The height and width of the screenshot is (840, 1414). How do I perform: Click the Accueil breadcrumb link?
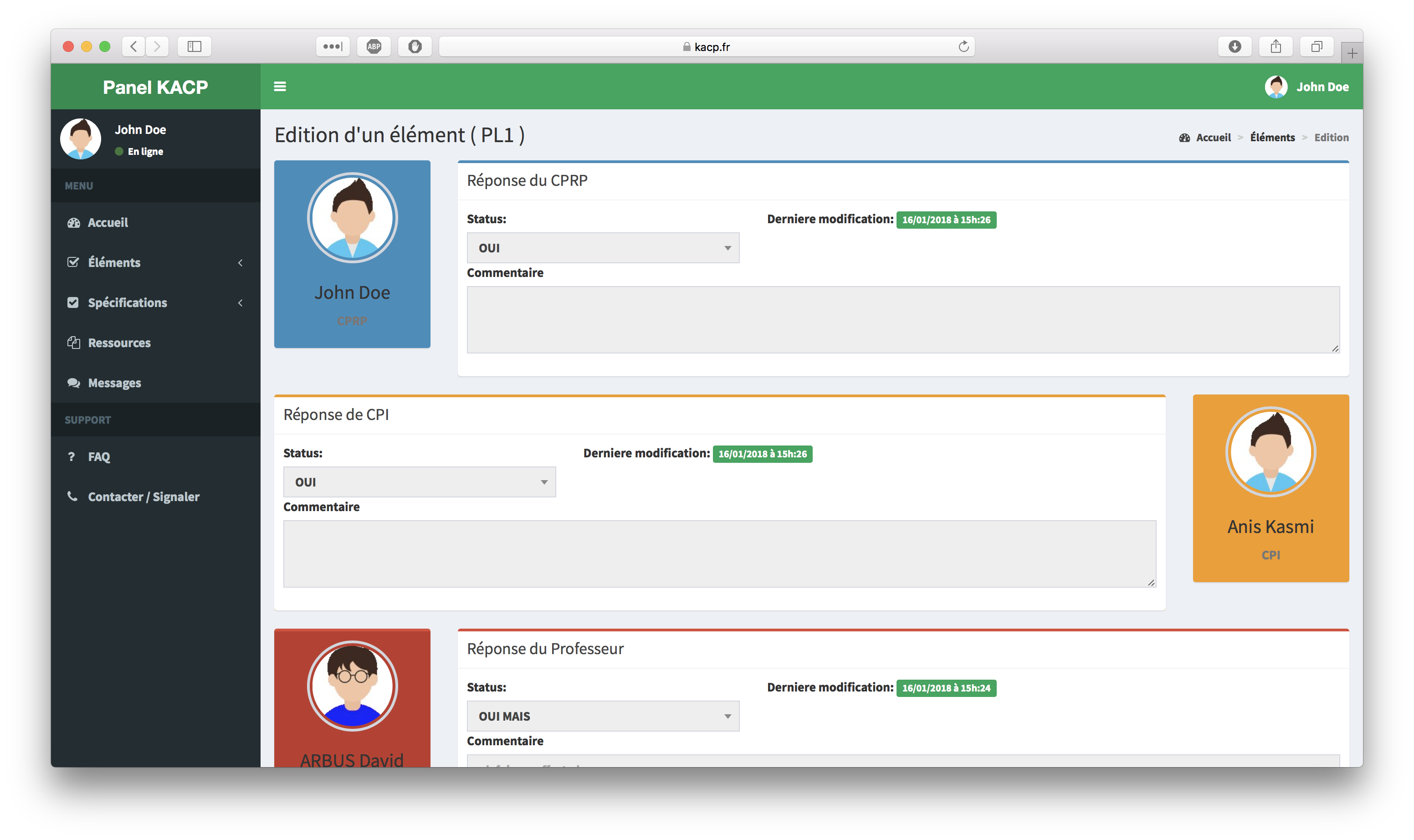click(x=1213, y=138)
